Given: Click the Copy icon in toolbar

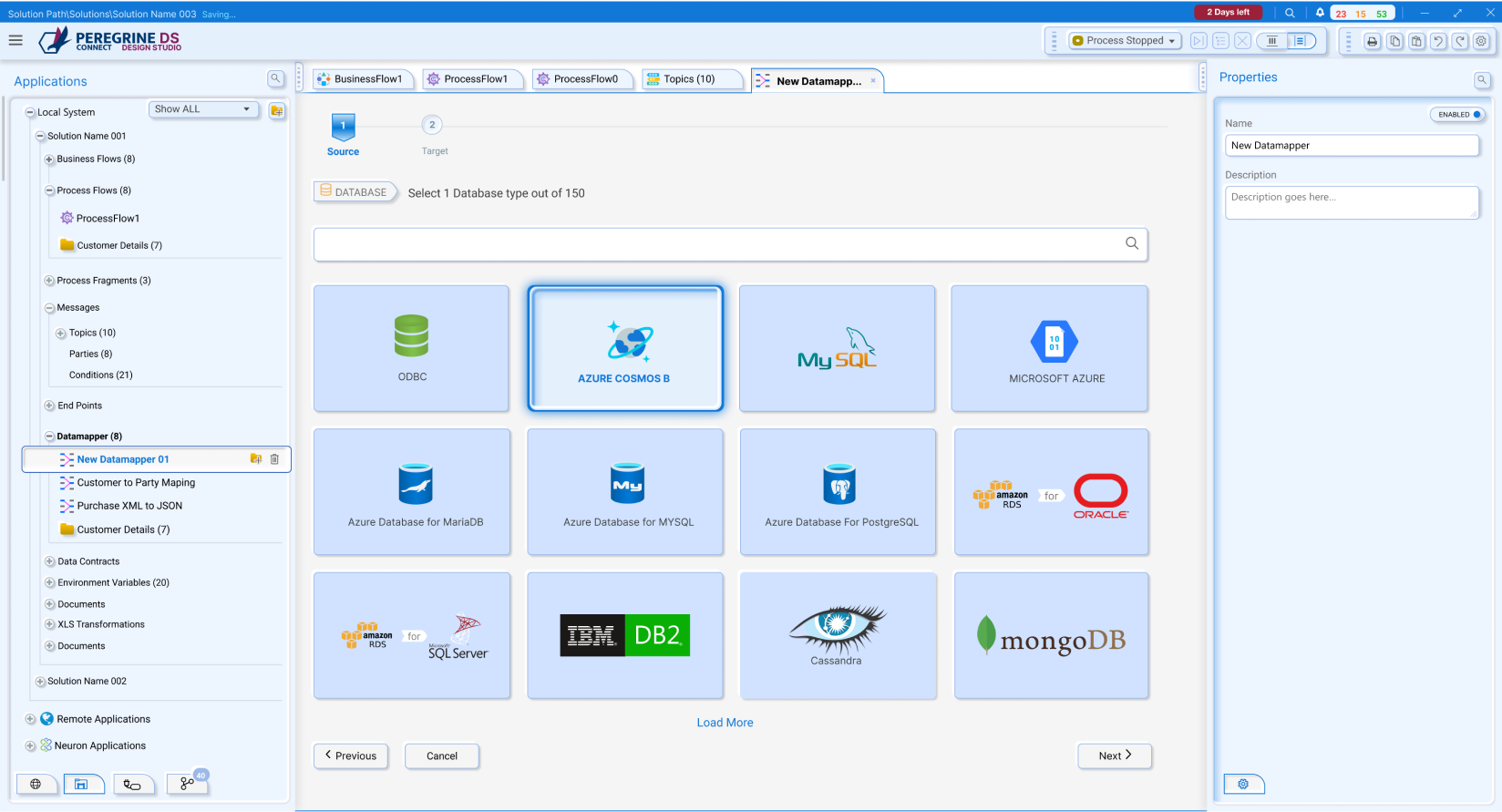Looking at the screenshot, I should [1394, 41].
